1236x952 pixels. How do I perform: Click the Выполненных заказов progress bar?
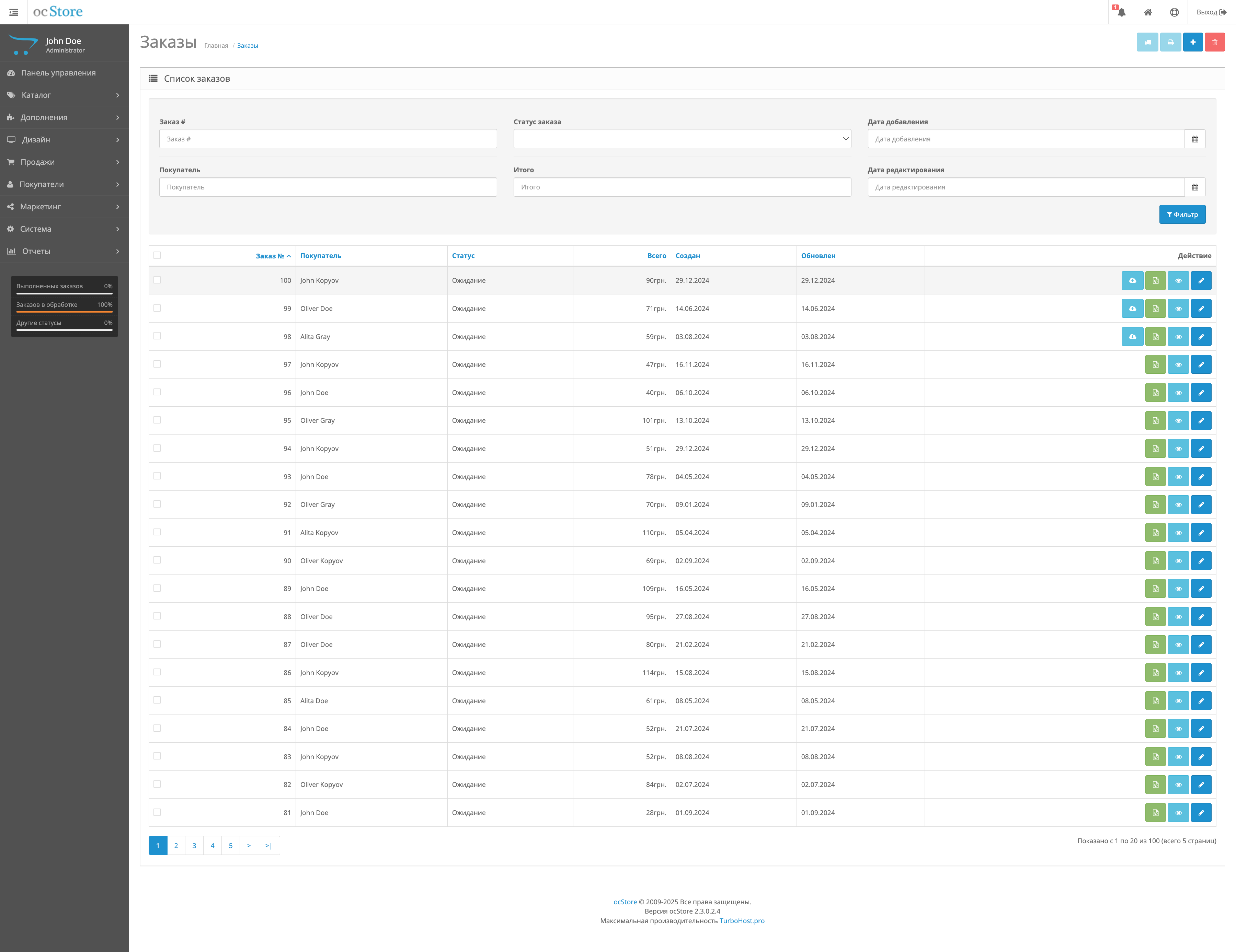click(65, 293)
